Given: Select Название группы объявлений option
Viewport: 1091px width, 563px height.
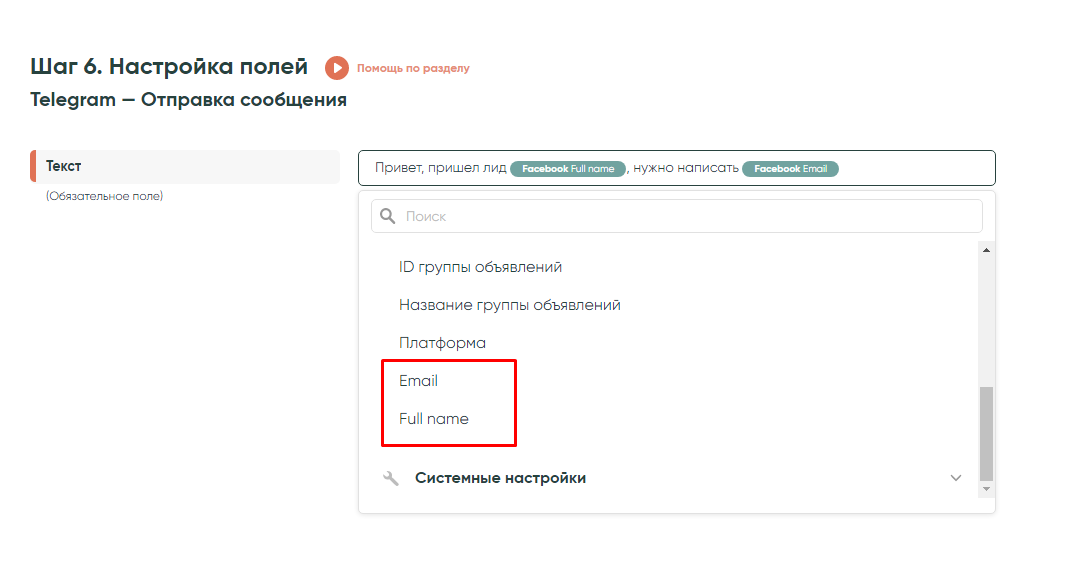Looking at the screenshot, I should [x=509, y=305].
